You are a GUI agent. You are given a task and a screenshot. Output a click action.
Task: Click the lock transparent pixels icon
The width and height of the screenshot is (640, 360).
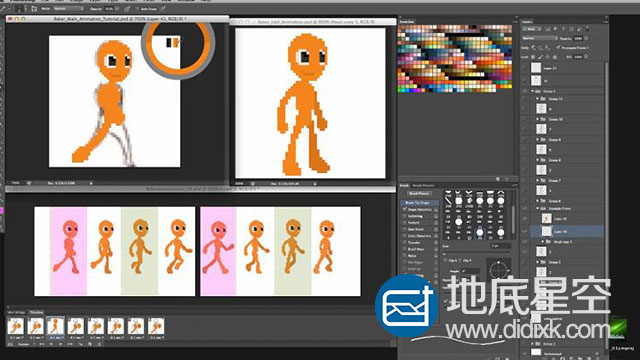tap(533, 57)
